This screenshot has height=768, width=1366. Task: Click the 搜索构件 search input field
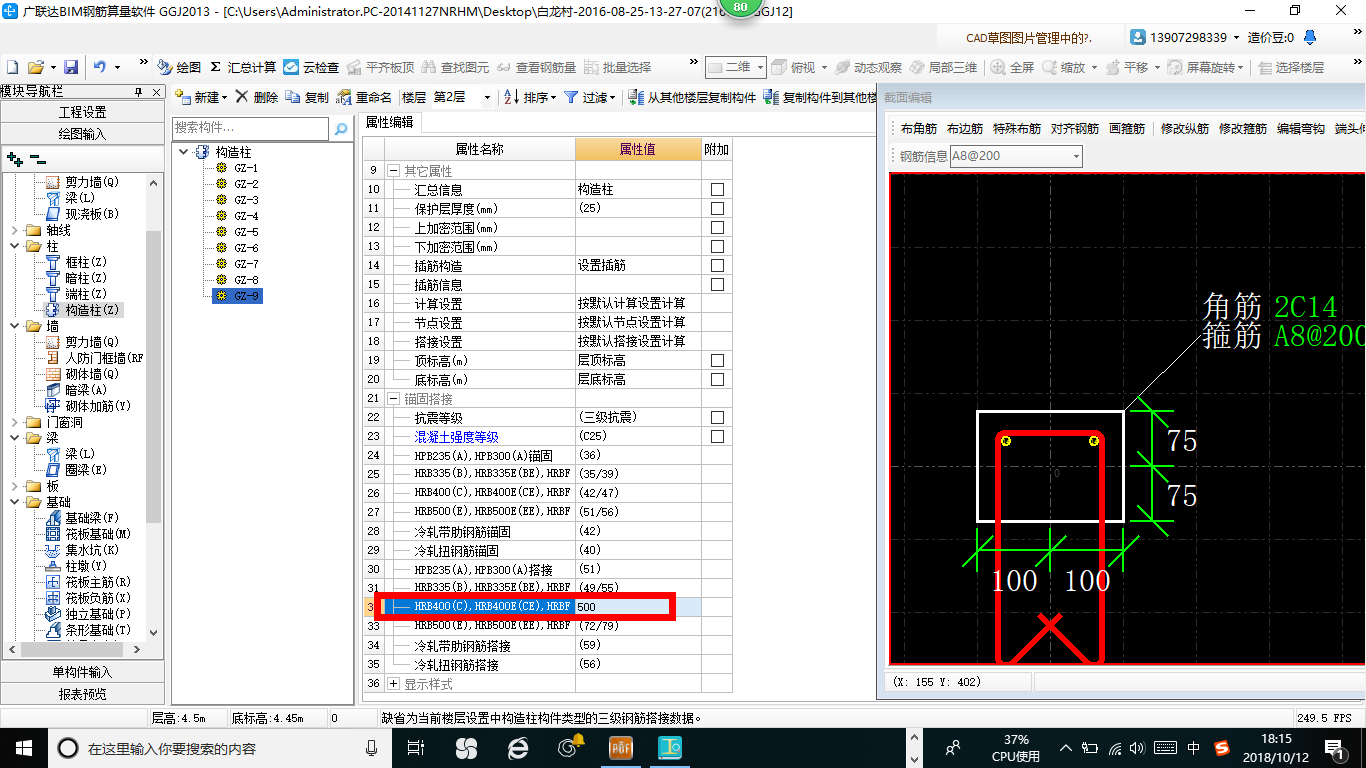click(x=250, y=128)
